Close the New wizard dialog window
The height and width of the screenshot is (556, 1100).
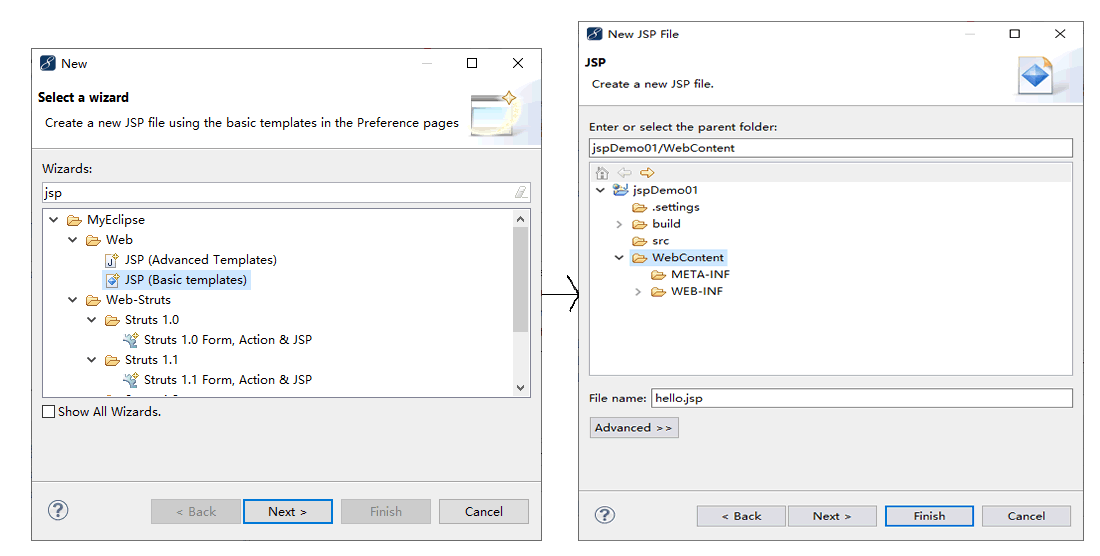click(x=518, y=63)
